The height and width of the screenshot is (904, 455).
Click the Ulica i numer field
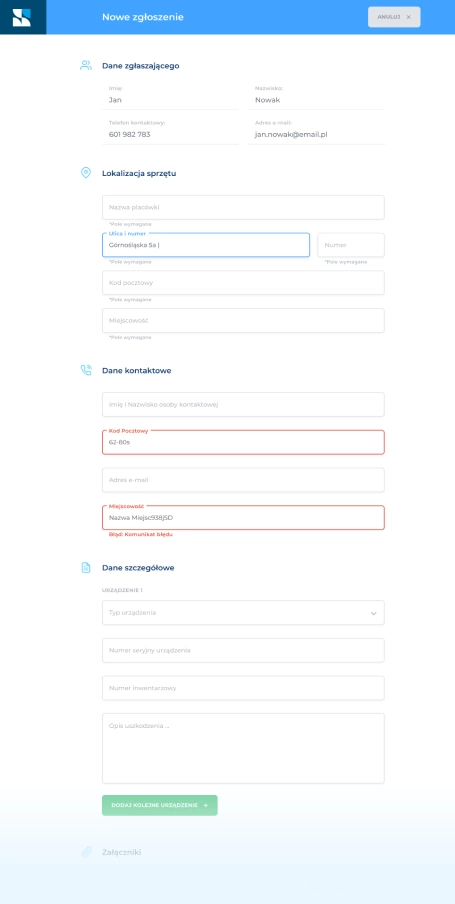tap(206, 245)
